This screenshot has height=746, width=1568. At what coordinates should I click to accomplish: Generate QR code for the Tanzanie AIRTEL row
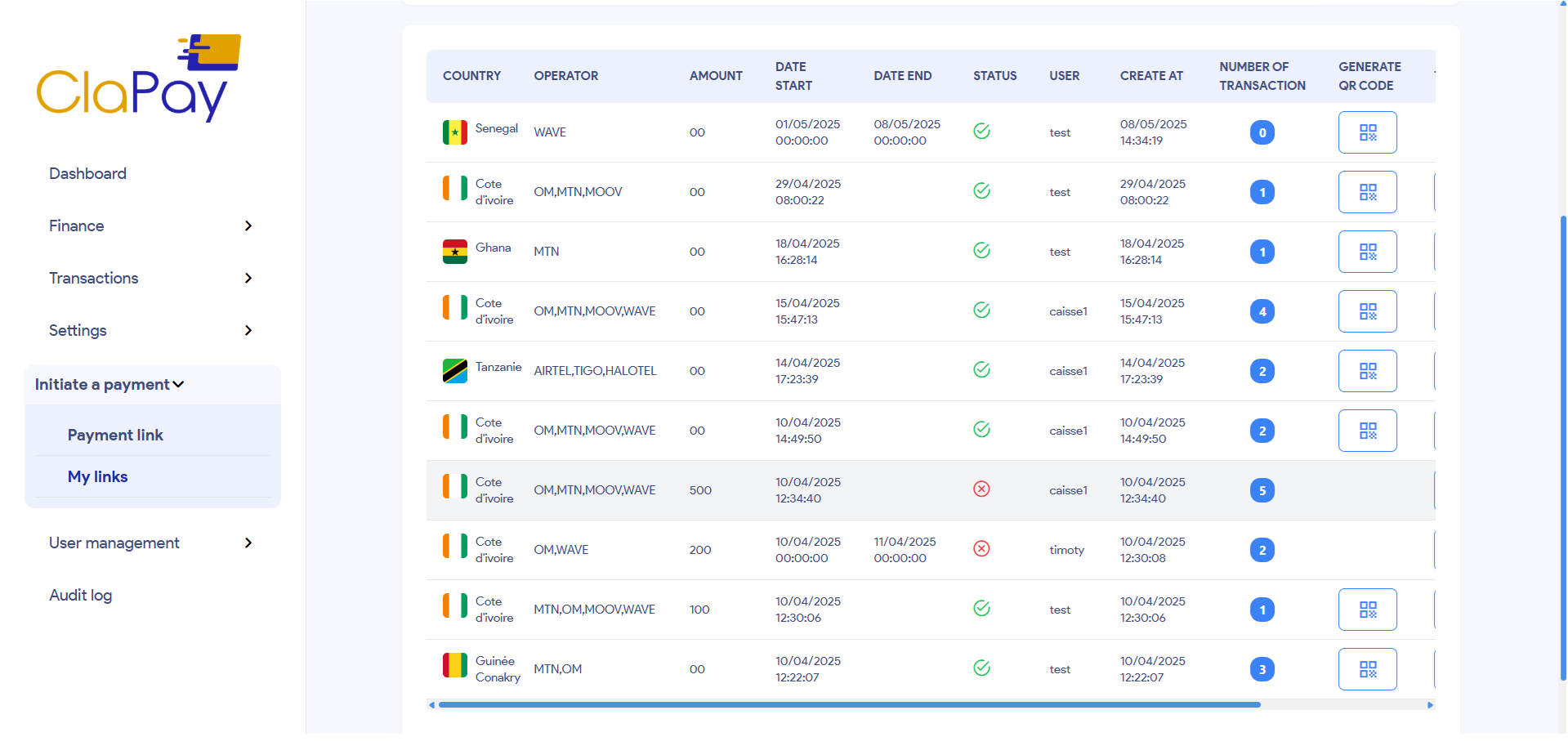(1367, 370)
